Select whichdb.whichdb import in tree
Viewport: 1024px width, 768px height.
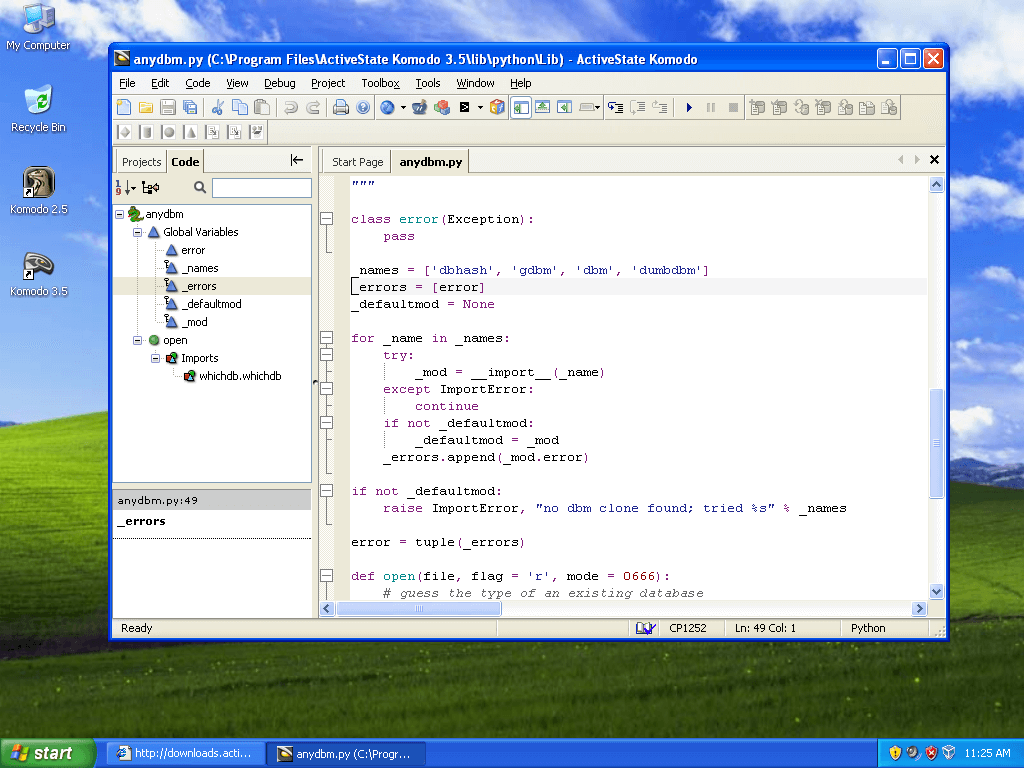coord(240,376)
